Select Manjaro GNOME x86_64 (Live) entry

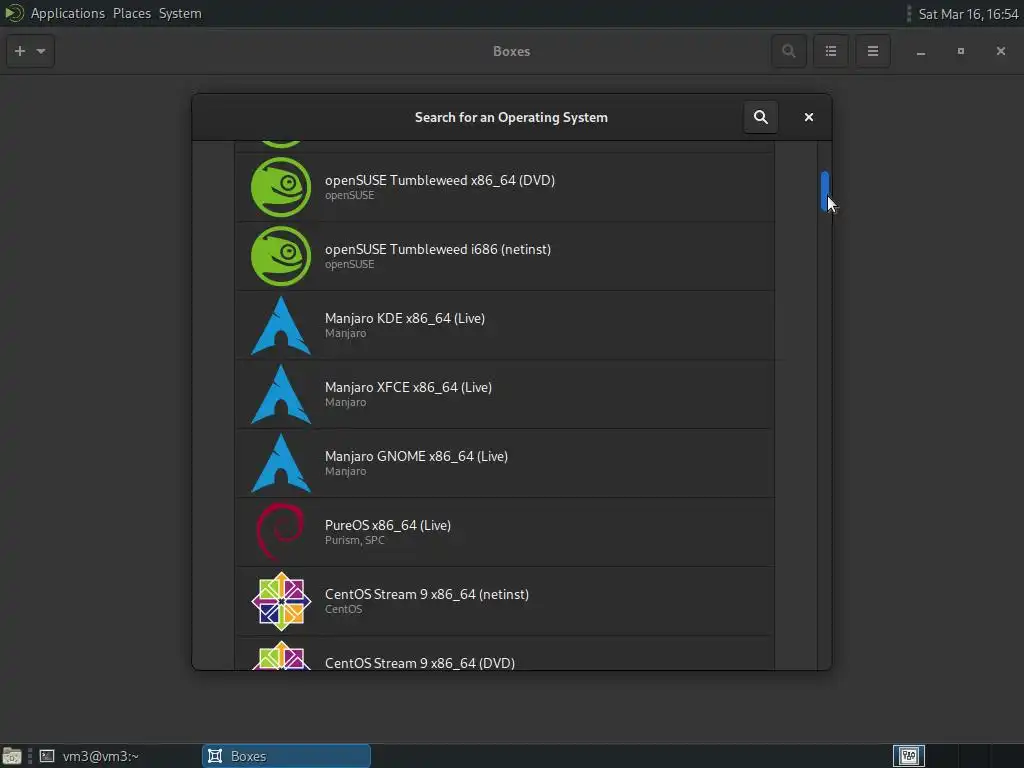[504, 463]
